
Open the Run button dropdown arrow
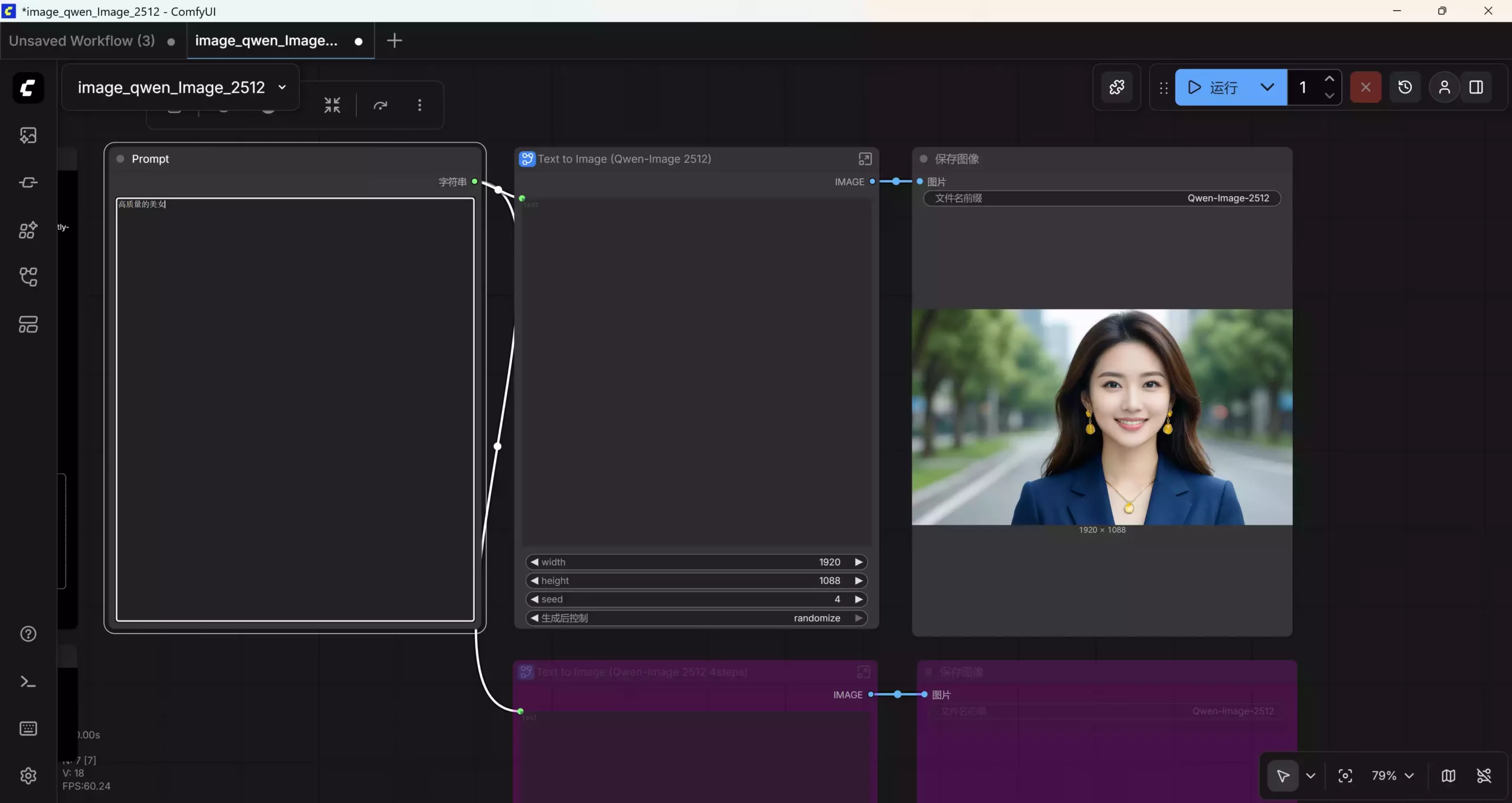coord(1267,87)
